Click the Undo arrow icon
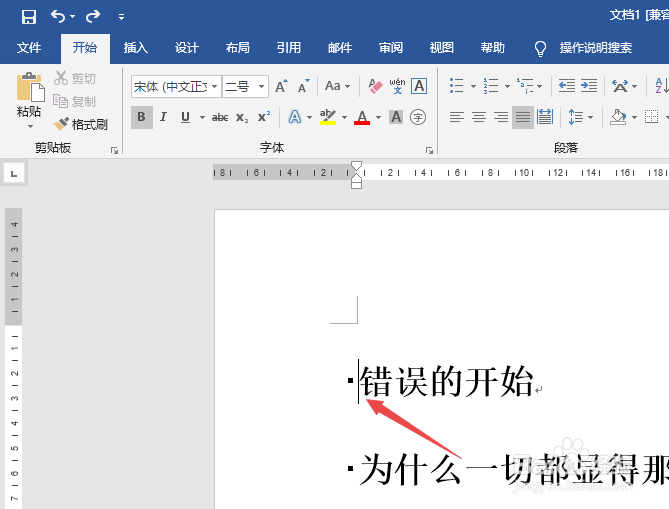669x509 pixels. 58,16
